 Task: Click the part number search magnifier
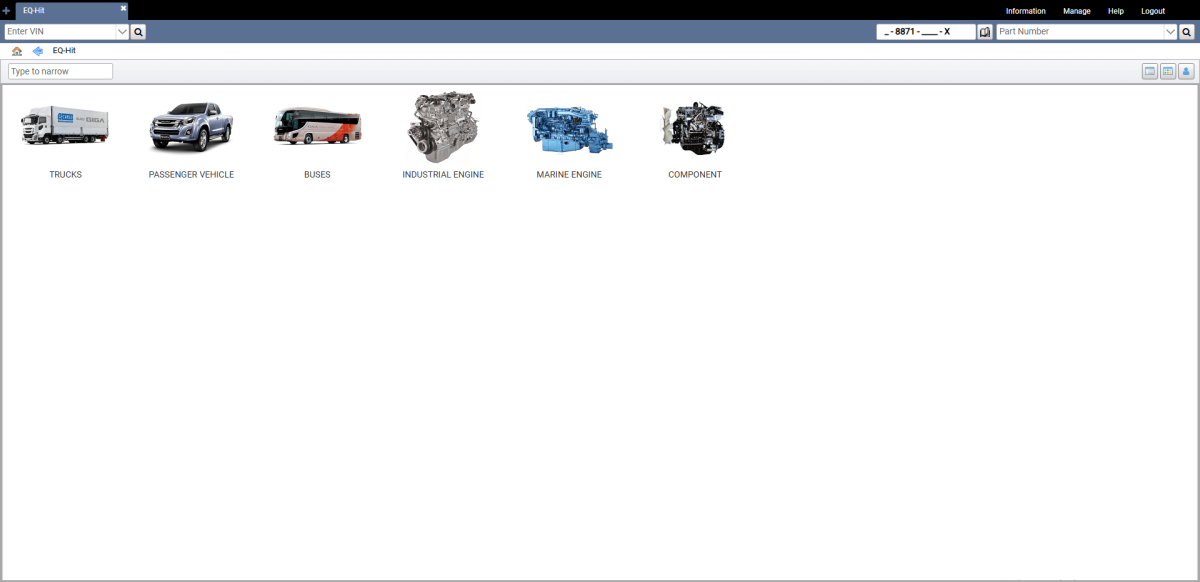point(1187,32)
